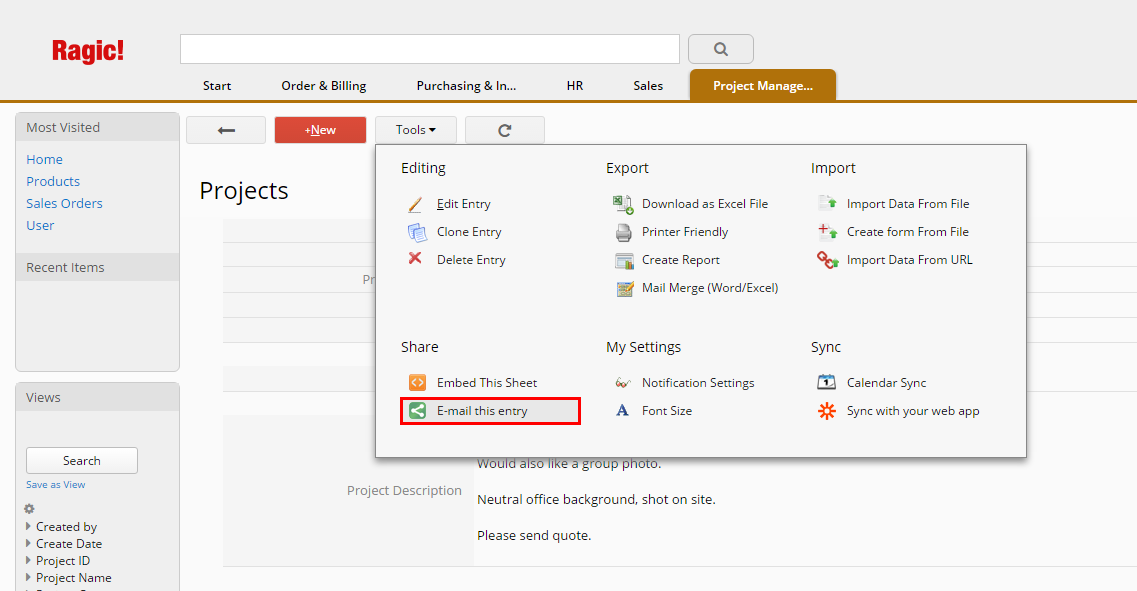The height and width of the screenshot is (591, 1137).
Task: Click the refresh button
Action: 505,130
